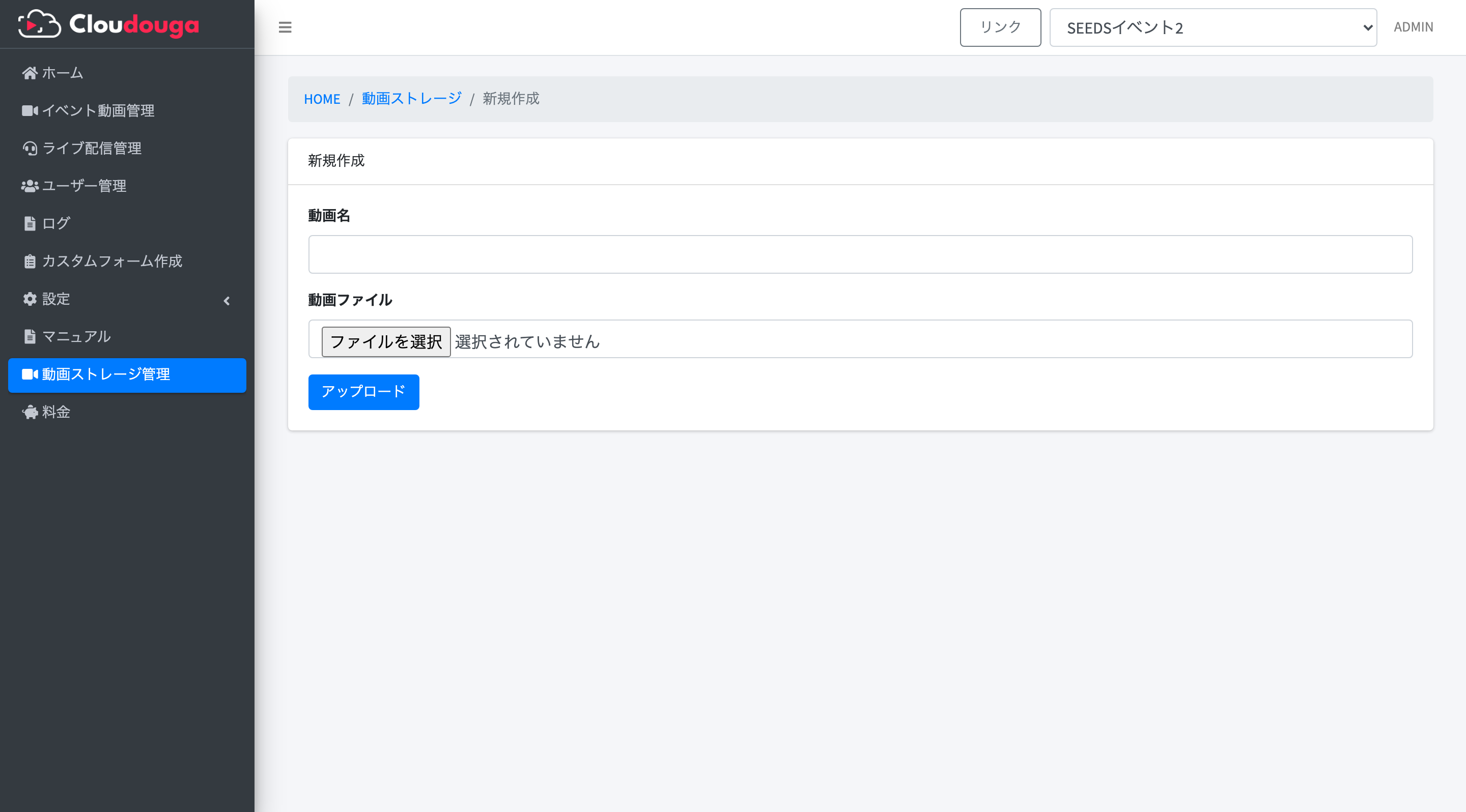Expand the 設定 submenu chevron
Image resolution: width=1466 pixels, height=812 pixels.
tap(227, 301)
